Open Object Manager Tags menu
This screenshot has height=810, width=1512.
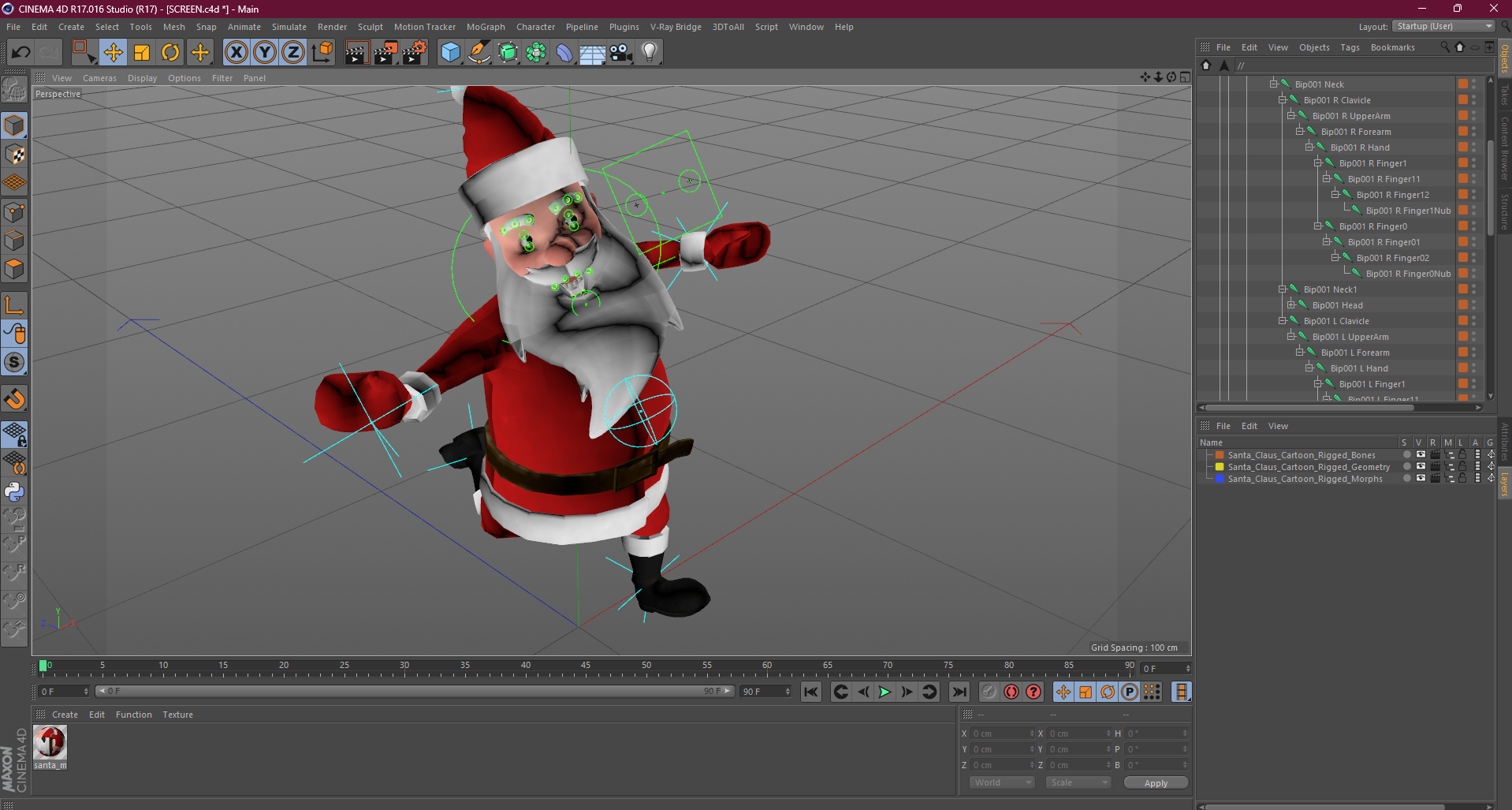(1350, 47)
